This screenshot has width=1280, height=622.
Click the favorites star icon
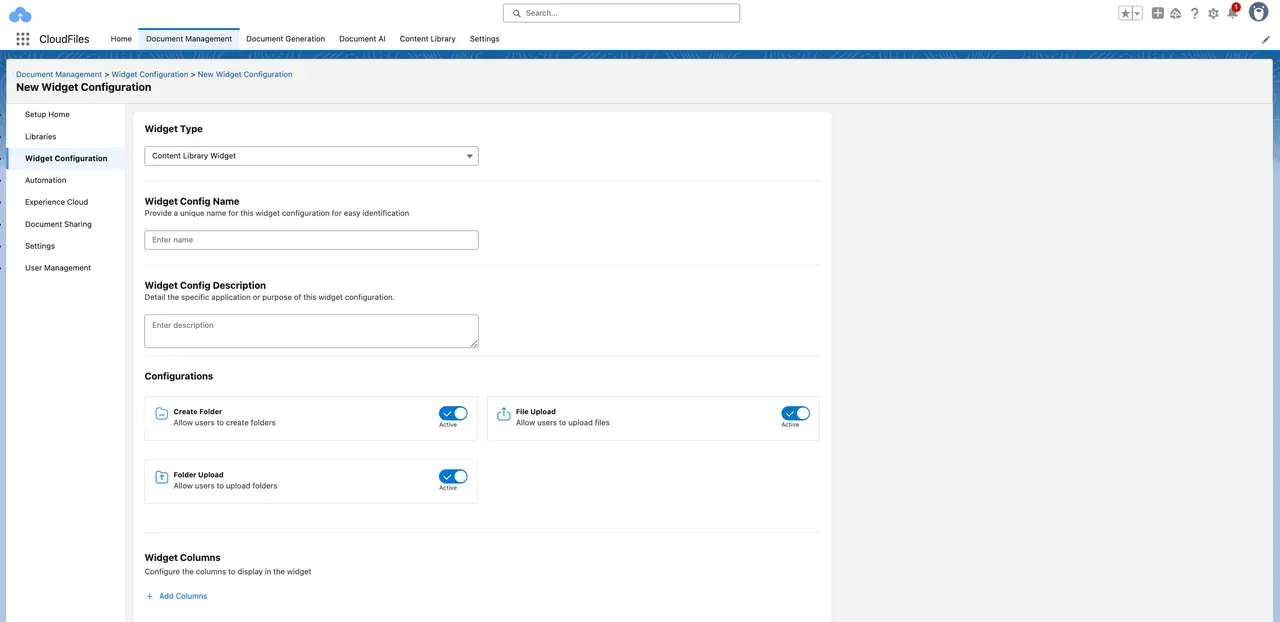1125,13
